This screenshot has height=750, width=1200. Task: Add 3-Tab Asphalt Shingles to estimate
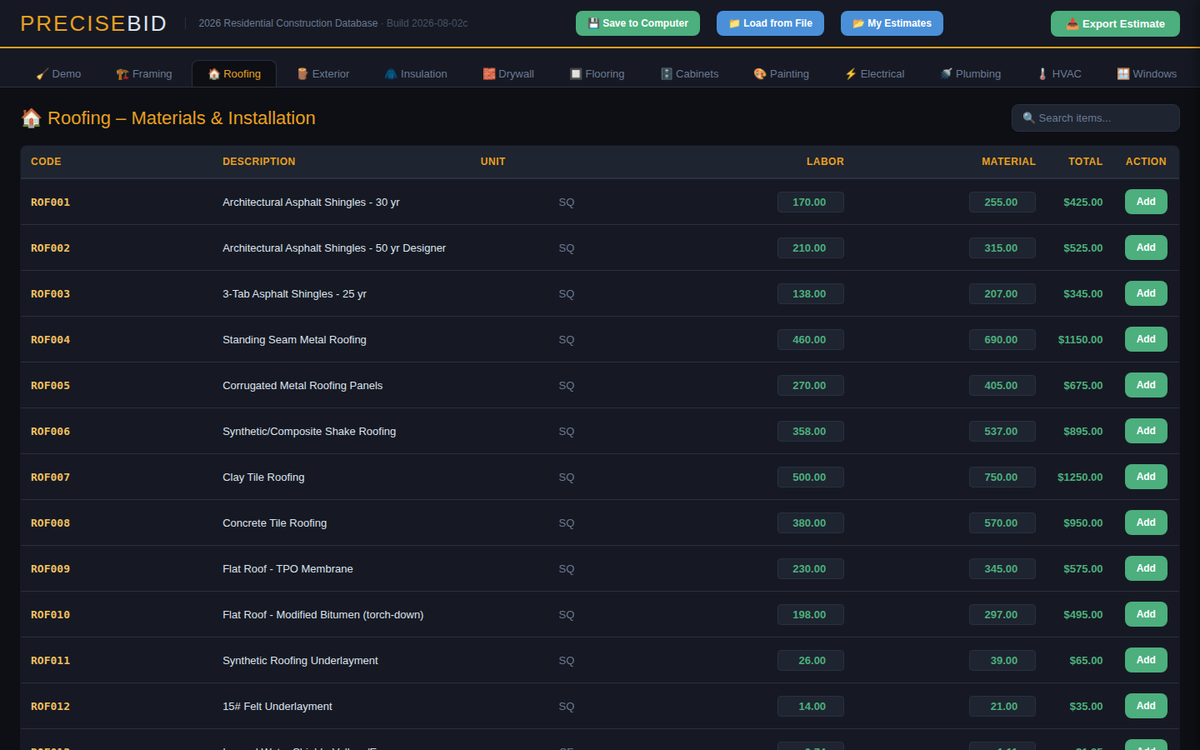pos(1146,294)
